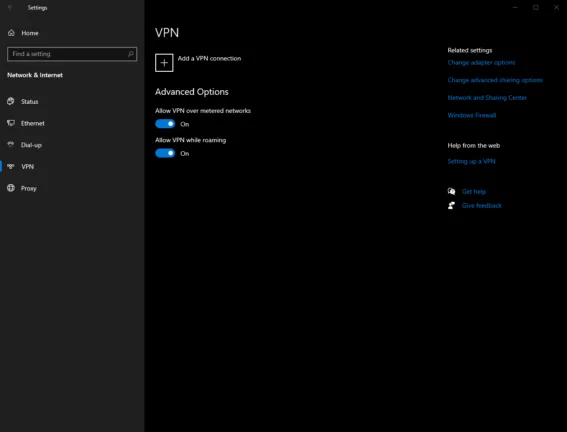This screenshot has height=432, width=567.
Task: Focus the Find a setting search box
Action: [72, 54]
